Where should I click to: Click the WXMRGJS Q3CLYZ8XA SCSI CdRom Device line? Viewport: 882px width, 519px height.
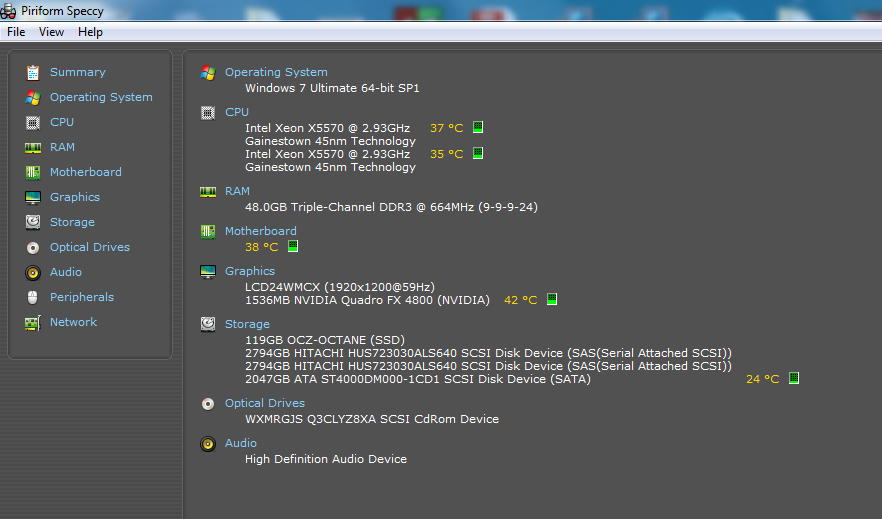372,419
